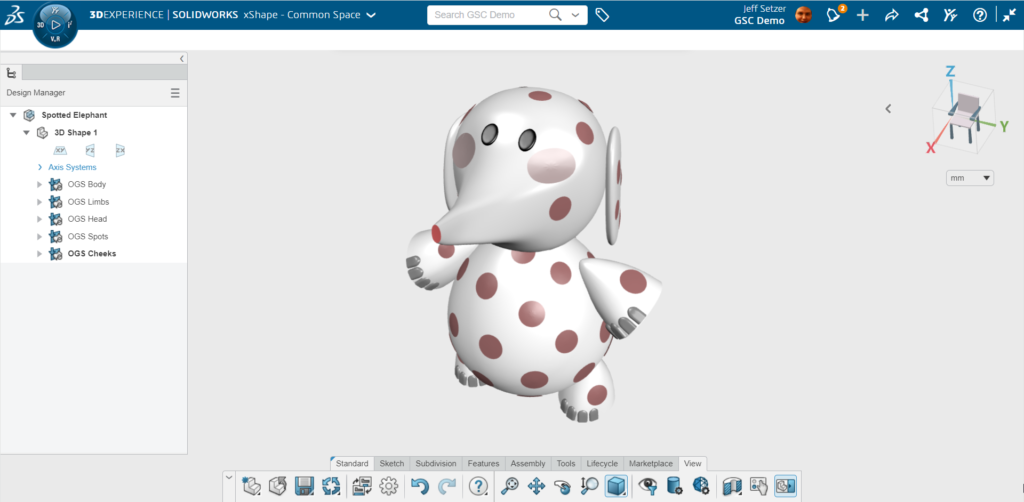Image resolution: width=1024 pixels, height=502 pixels.
Task: Expand the OGS Body tree node
Action: click(x=40, y=184)
